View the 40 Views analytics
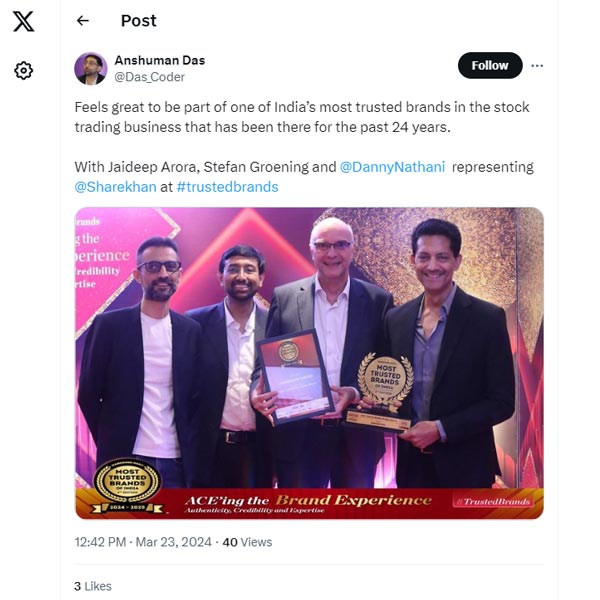The width and height of the screenshot is (600, 600). click(x=247, y=542)
